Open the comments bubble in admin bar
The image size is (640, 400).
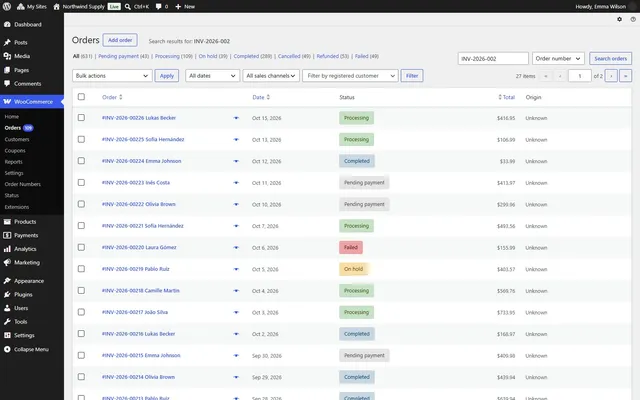tap(162, 7)
